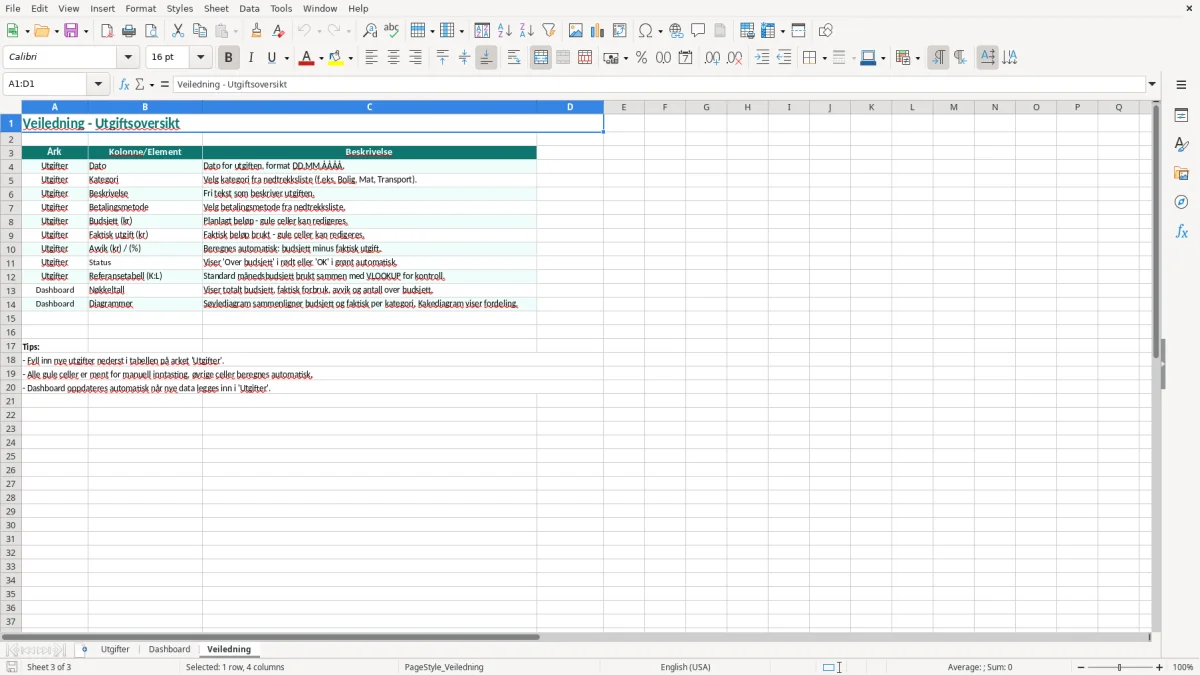The width and height of the screenshot is (1200, 675).
Task: Switch to the Utgifter sheet tab
Action: pyautogui.click(x=115, y=650)
